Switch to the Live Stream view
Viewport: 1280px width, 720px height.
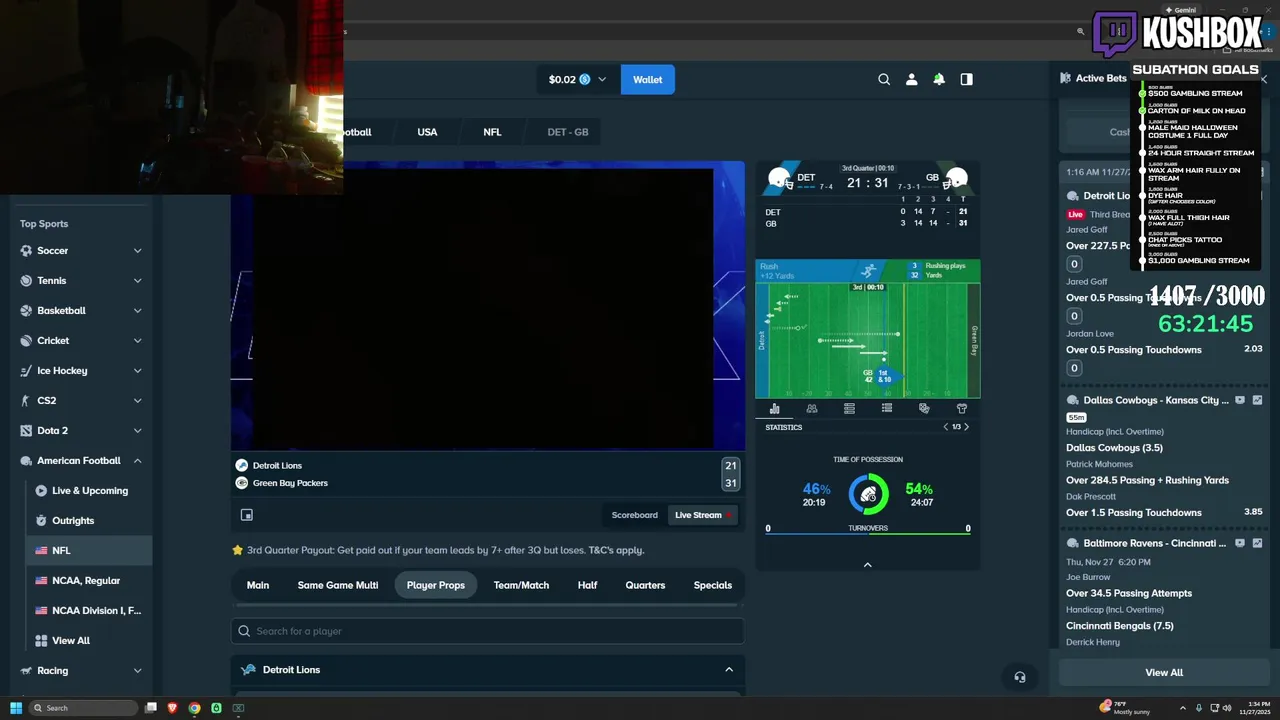(703, 515)
